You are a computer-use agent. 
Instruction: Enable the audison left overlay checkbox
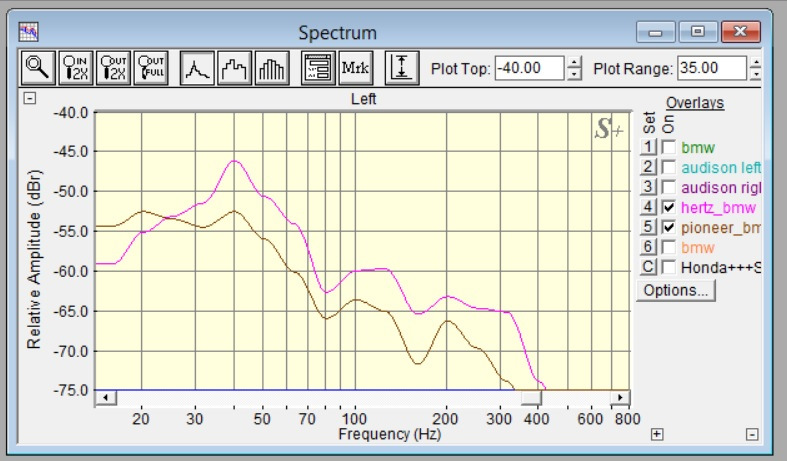point(668,167)
